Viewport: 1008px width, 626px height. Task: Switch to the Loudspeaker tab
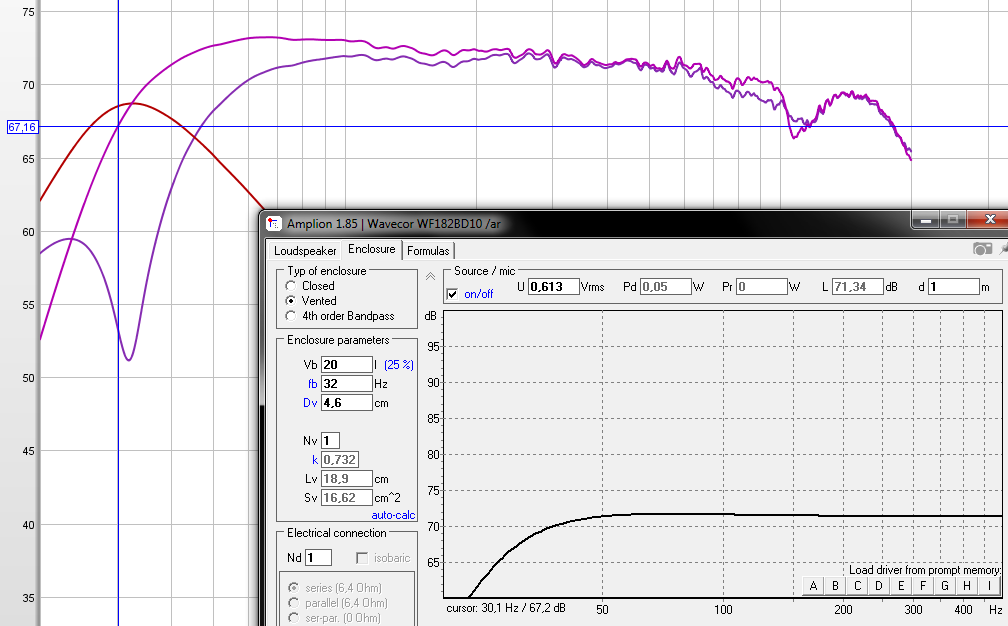coord(305,251)
